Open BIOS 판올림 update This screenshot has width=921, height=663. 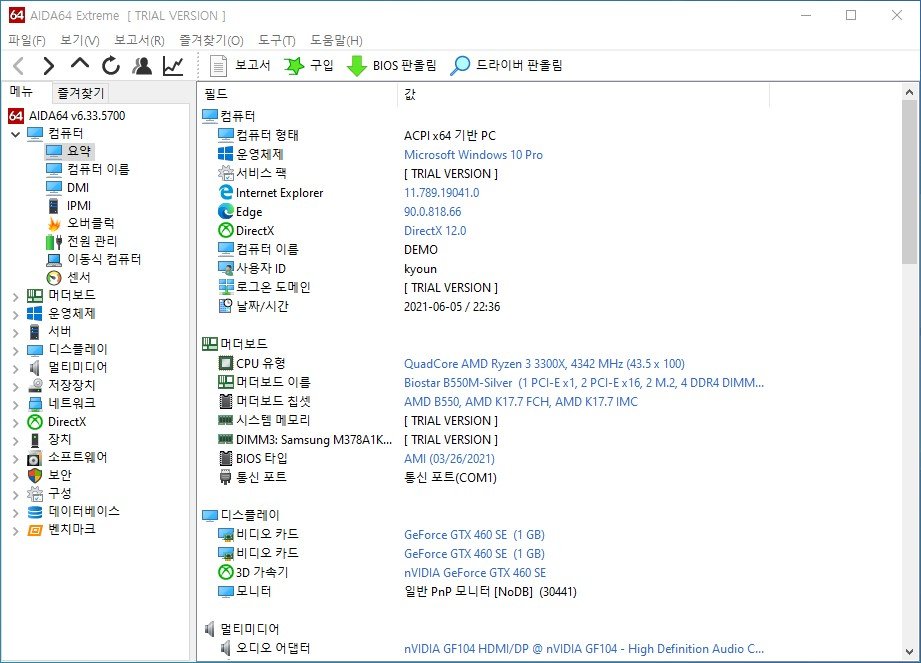click(x=392, y=65)
